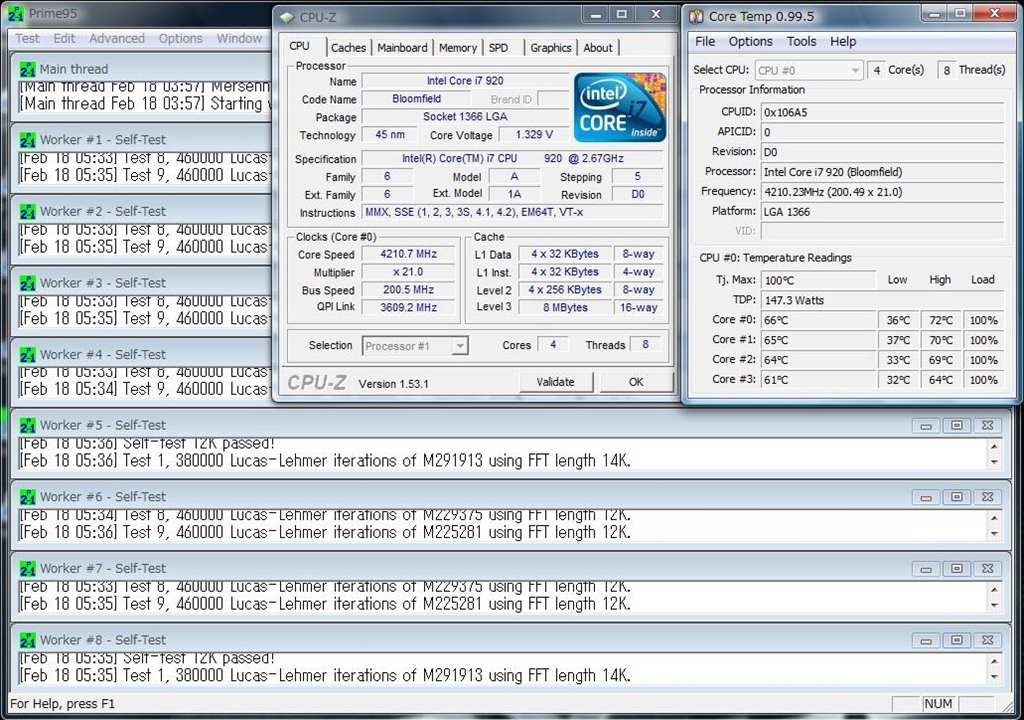Switch to the Caches tab in CPU-Z
The width and height of the screenshot is (1024, 720).
coord(348,48)
